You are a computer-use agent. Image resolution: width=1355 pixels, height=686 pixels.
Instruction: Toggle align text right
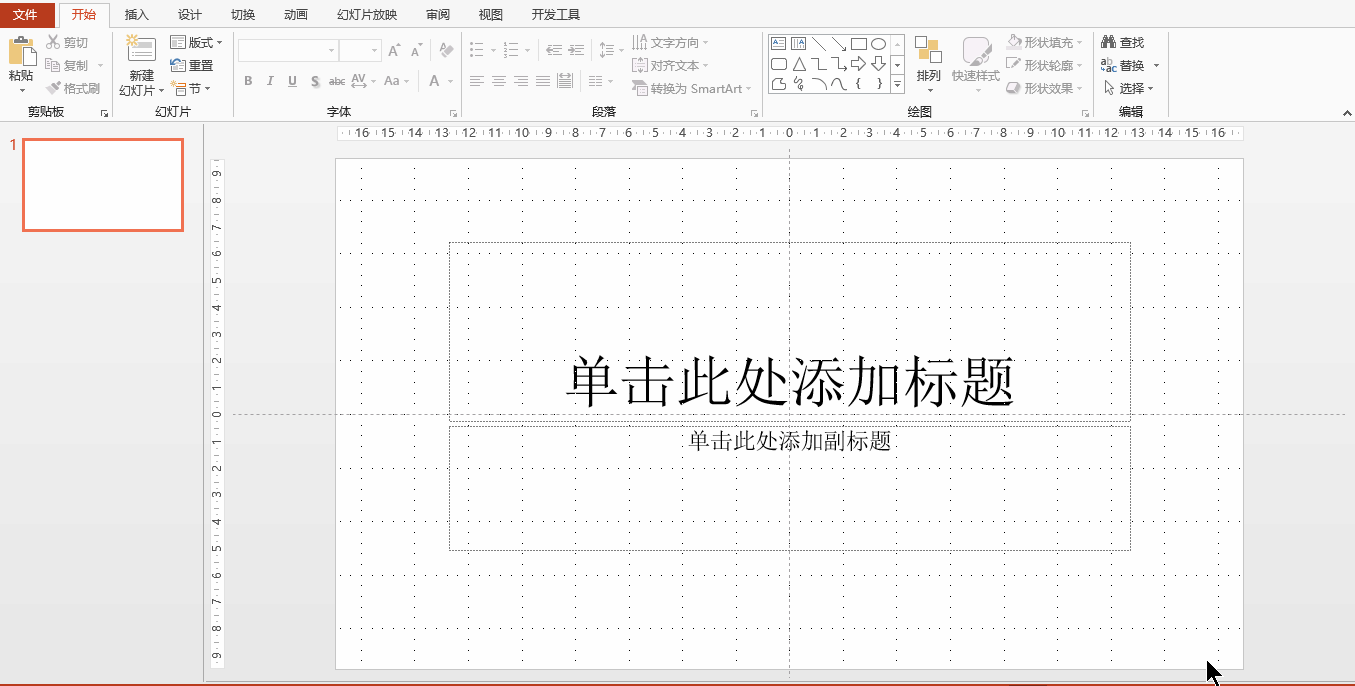[521, 81]
